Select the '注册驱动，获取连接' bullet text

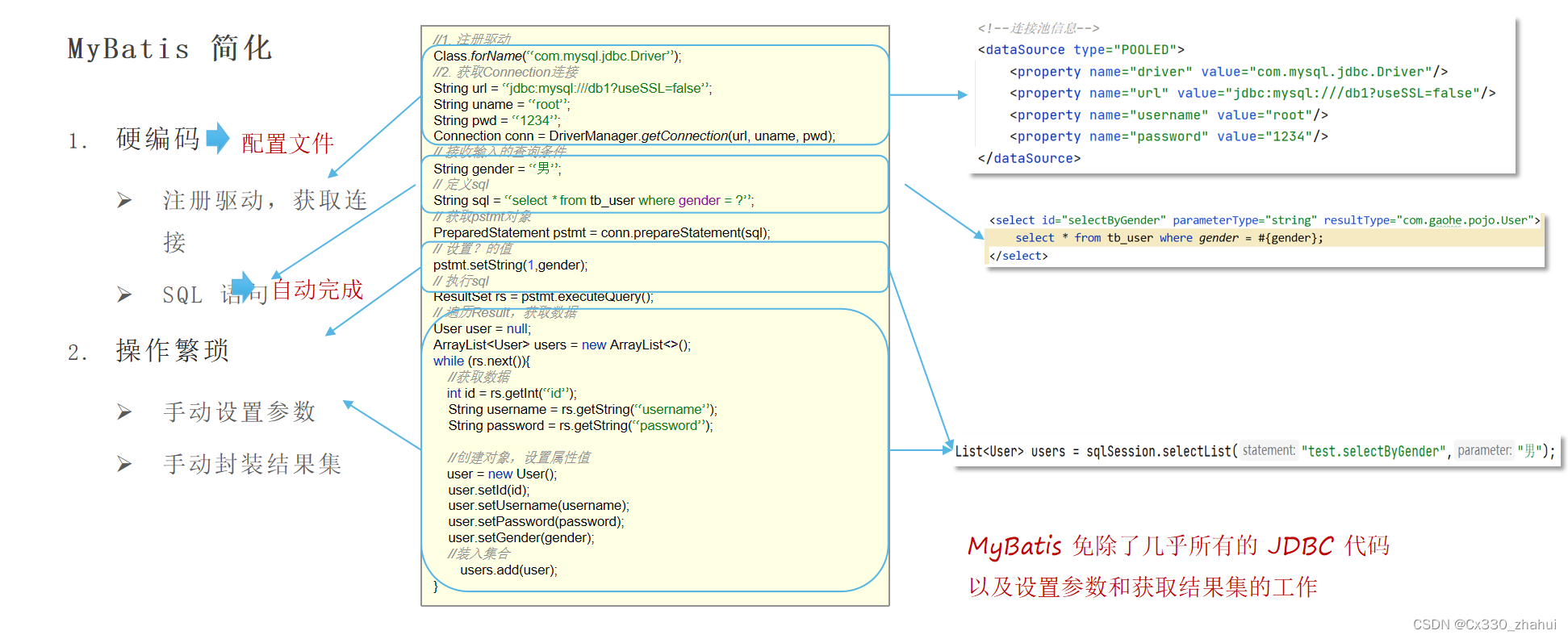tap(266, 220)
